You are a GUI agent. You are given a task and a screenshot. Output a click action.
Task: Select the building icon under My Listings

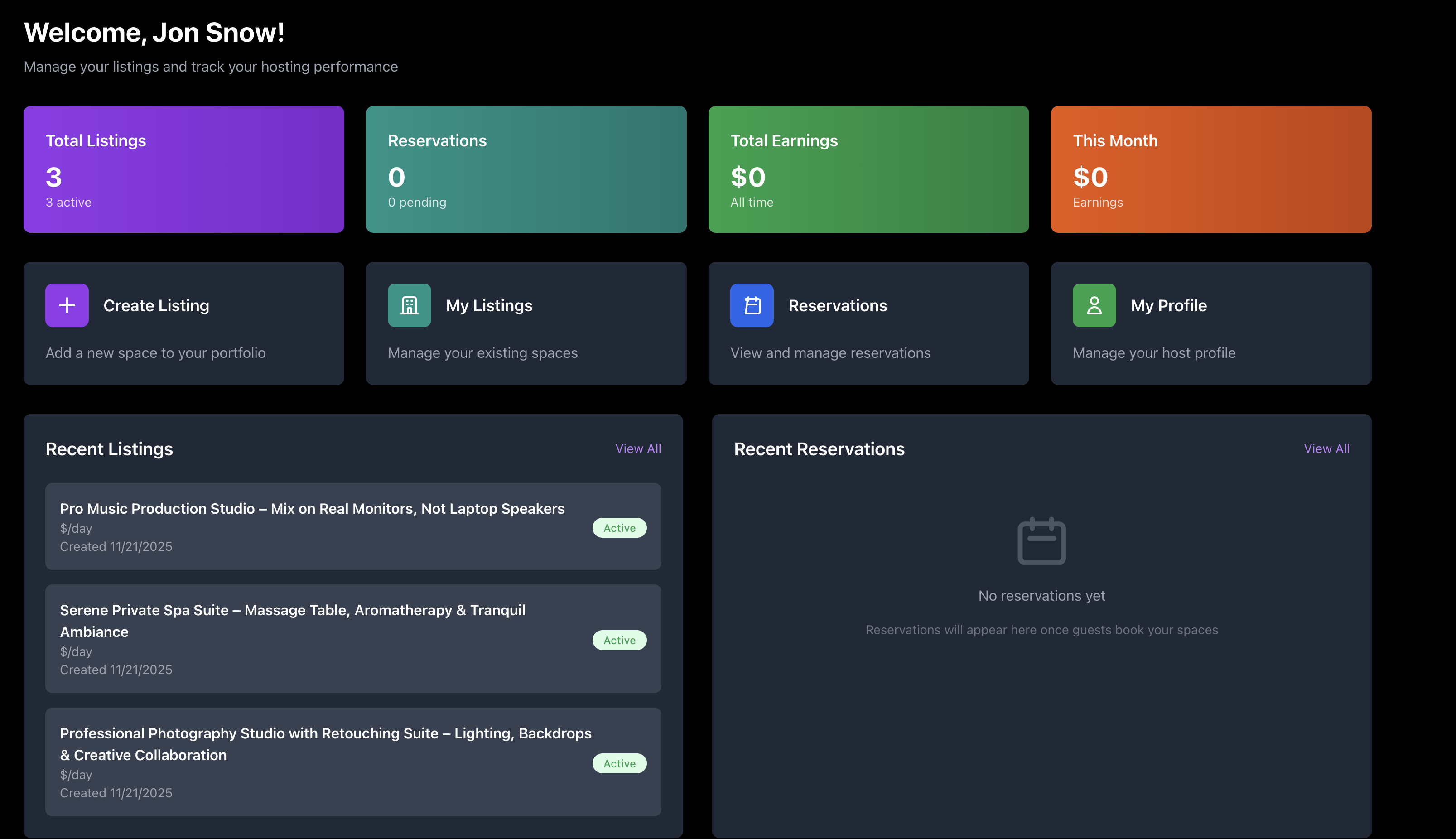tap(409, 305)
